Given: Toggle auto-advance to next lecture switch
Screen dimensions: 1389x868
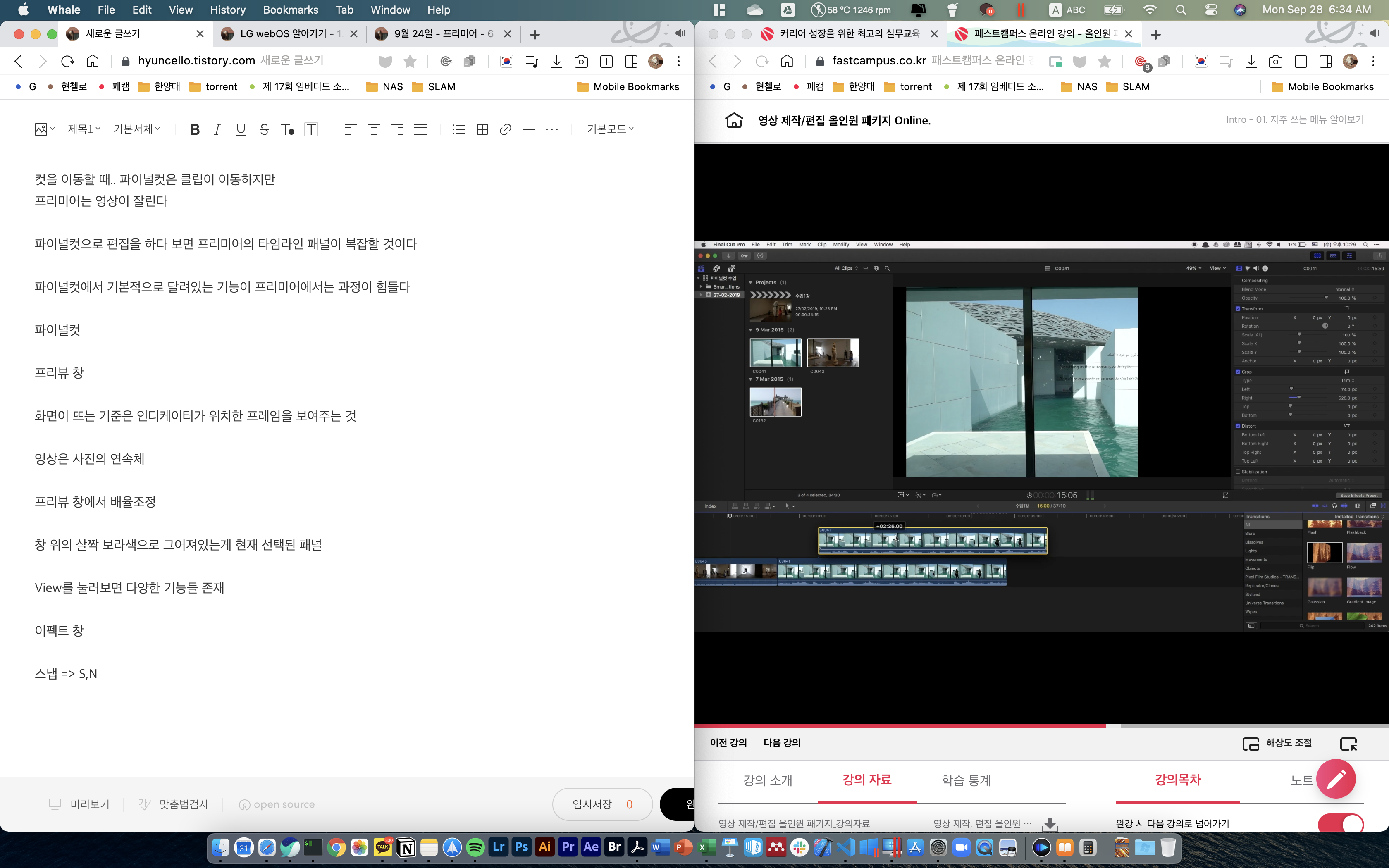Looking at the screenshot, I should 1340,823.
